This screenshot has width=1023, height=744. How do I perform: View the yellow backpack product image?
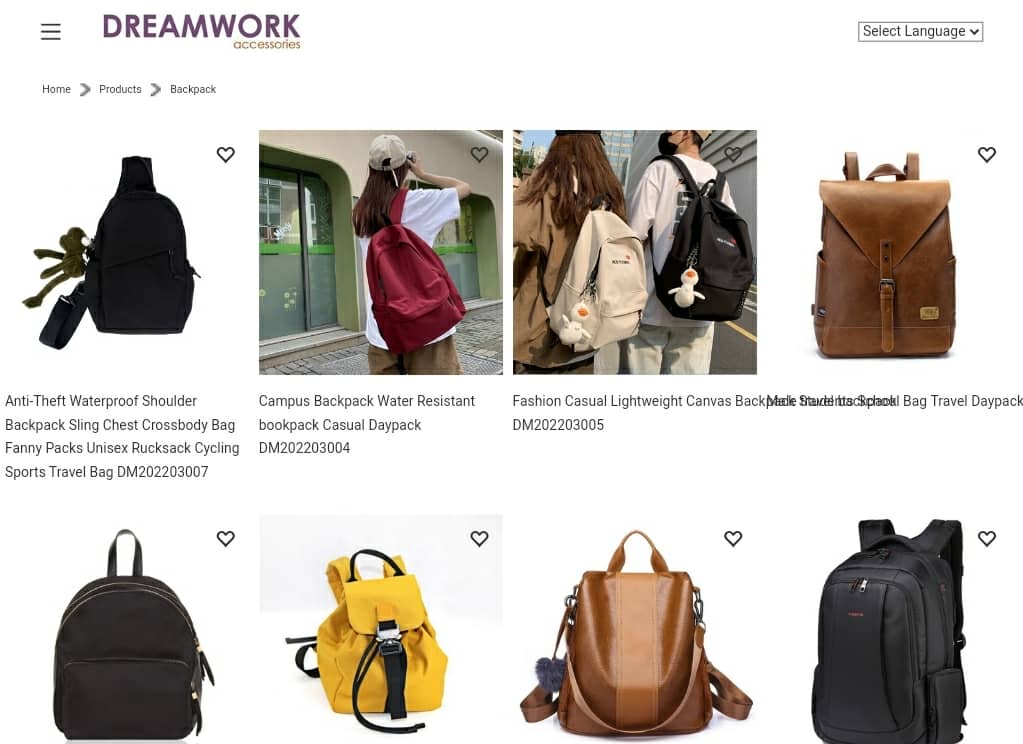pos(381,629)
